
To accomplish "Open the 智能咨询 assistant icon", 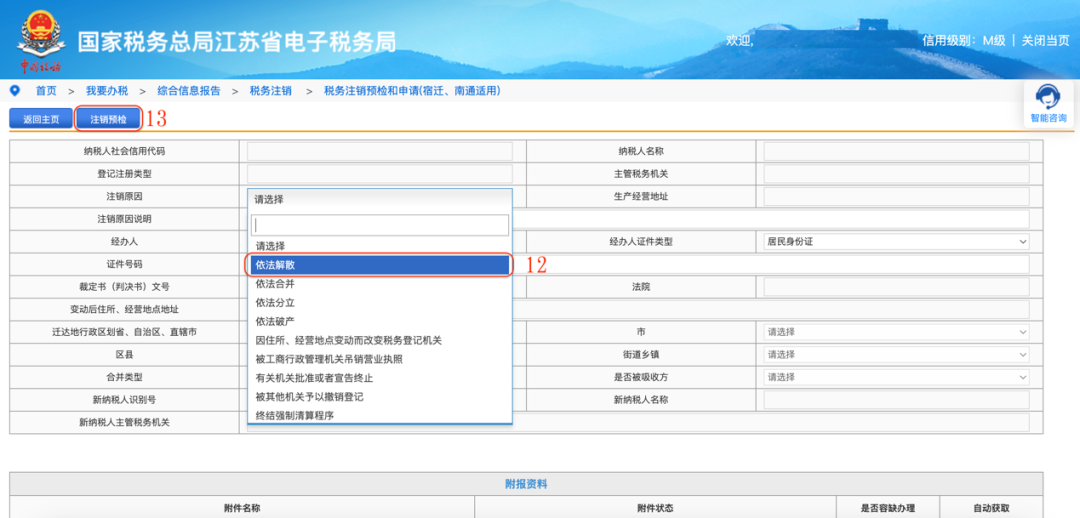I will click(x=1048, y=105).
